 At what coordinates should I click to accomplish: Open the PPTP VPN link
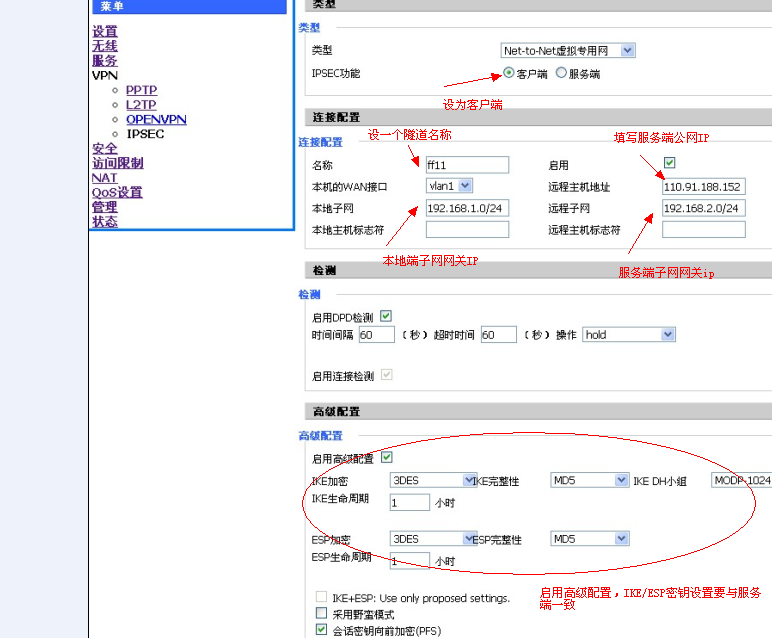(x=141, y=90)
